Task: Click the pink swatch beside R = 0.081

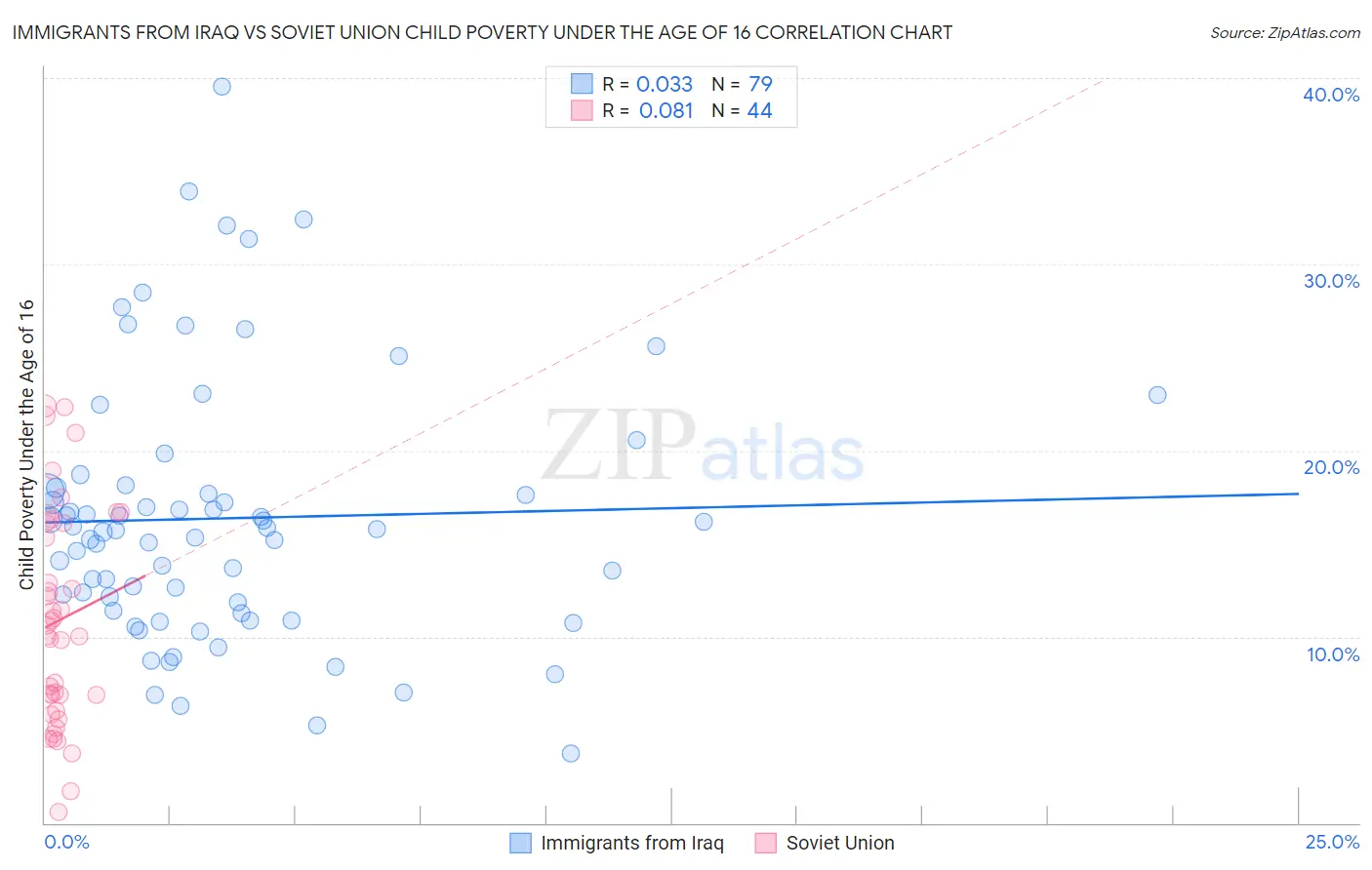Action: [x=582, y=110]
